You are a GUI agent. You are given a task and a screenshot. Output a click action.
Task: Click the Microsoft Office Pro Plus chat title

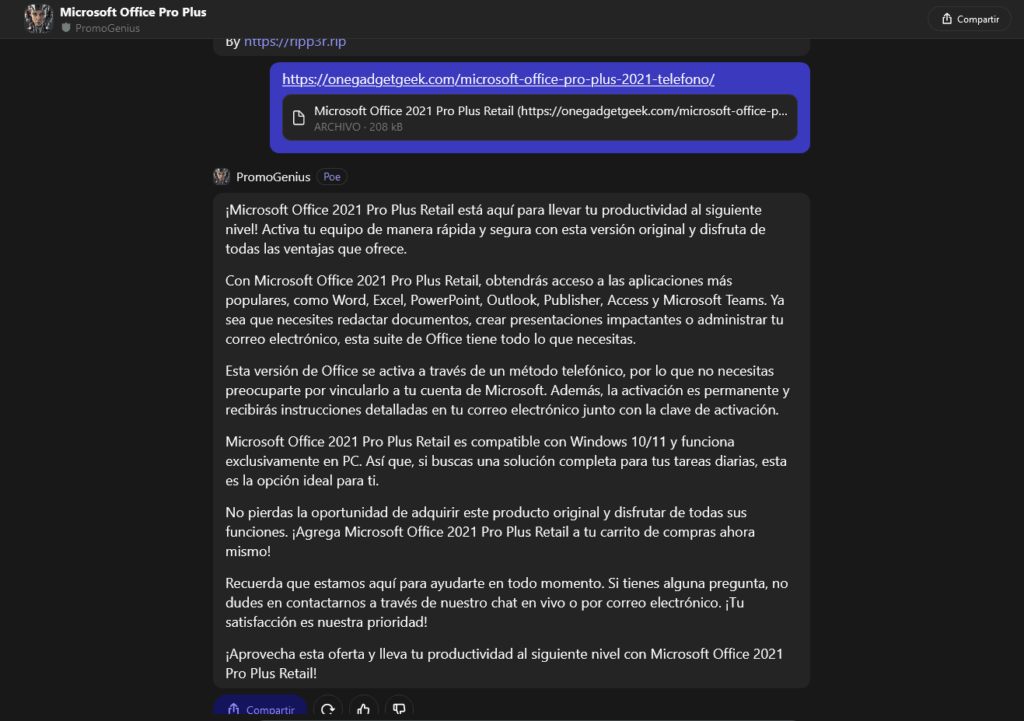click(133, 12)
